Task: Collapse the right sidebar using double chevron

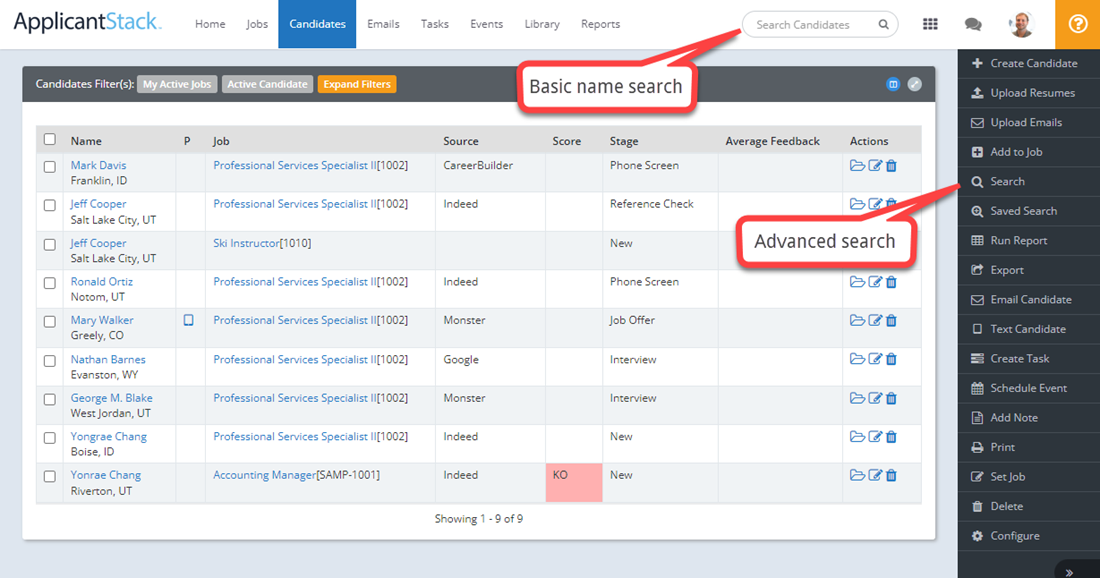Action: click(x=1069, y=572)
